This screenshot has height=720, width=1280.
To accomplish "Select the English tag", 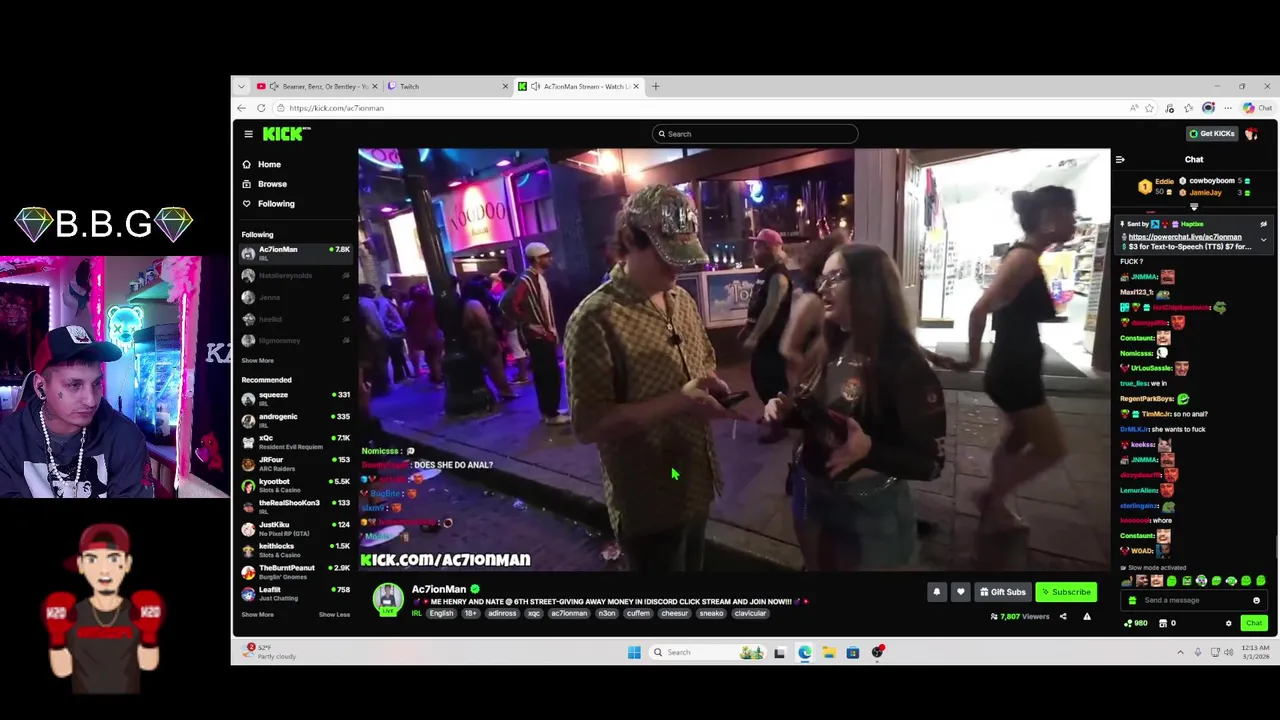I will point(441,614).
